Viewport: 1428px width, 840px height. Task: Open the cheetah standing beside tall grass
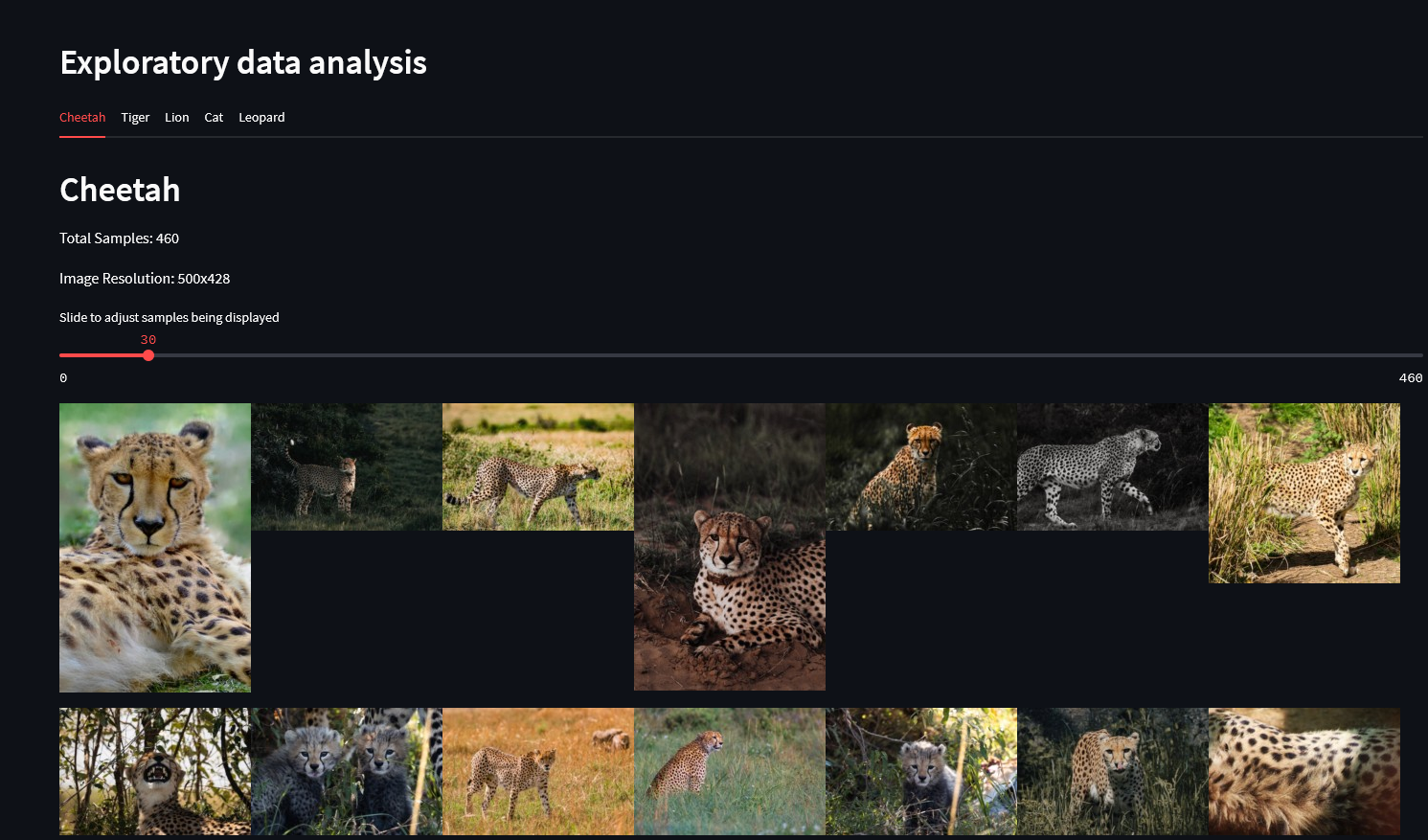pyautogui.click(x=1304, y=493)
